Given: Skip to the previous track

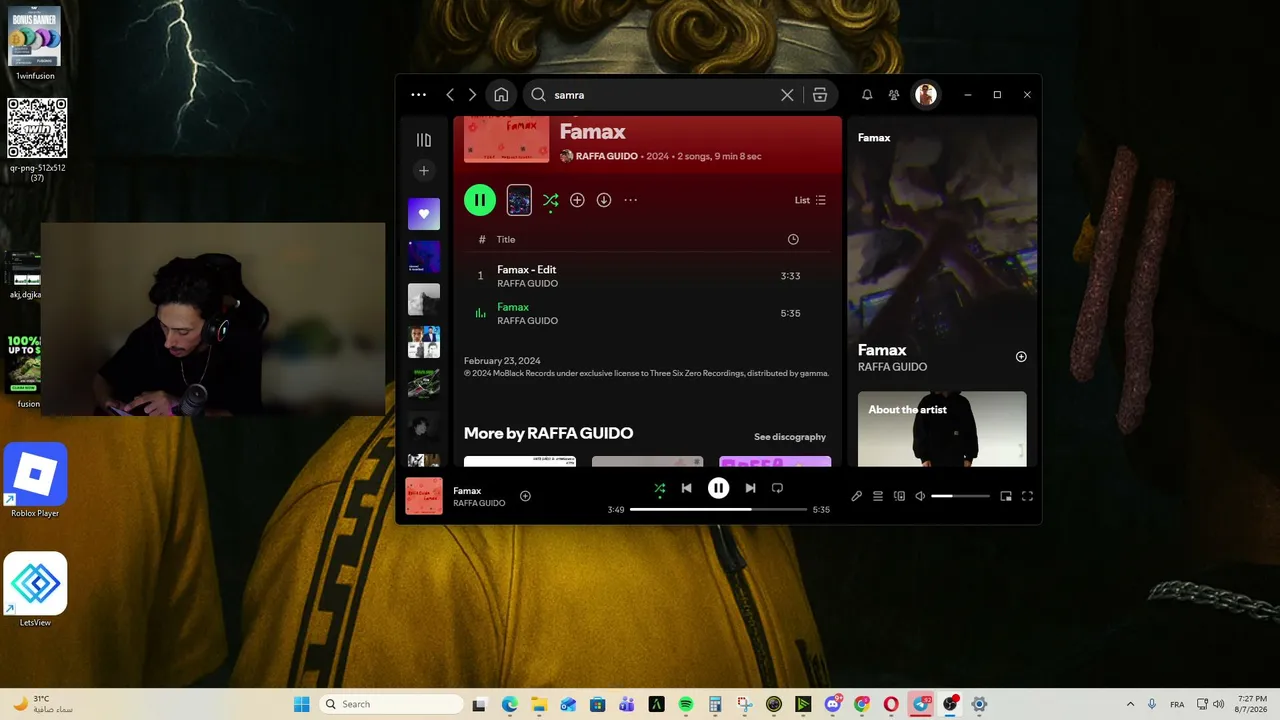Looking at the screenshot, I should click(686, 488).
